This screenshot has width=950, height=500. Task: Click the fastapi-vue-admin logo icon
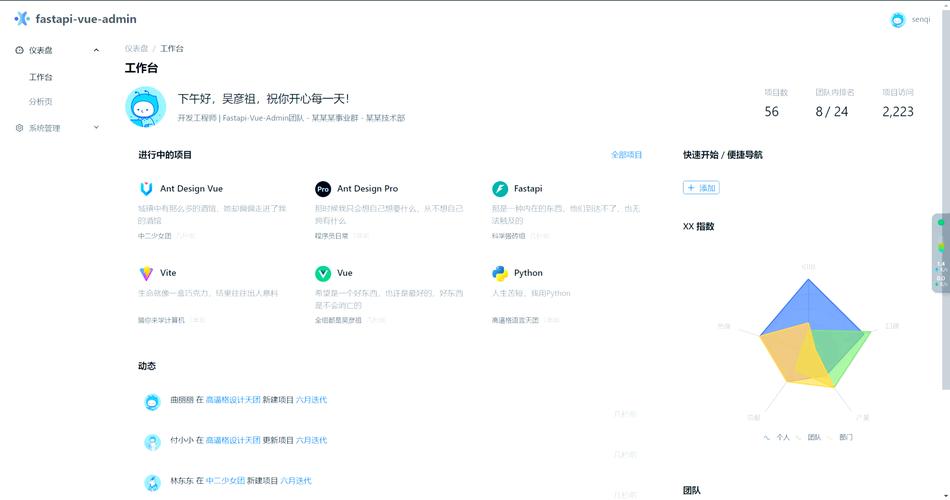point(22,19)
